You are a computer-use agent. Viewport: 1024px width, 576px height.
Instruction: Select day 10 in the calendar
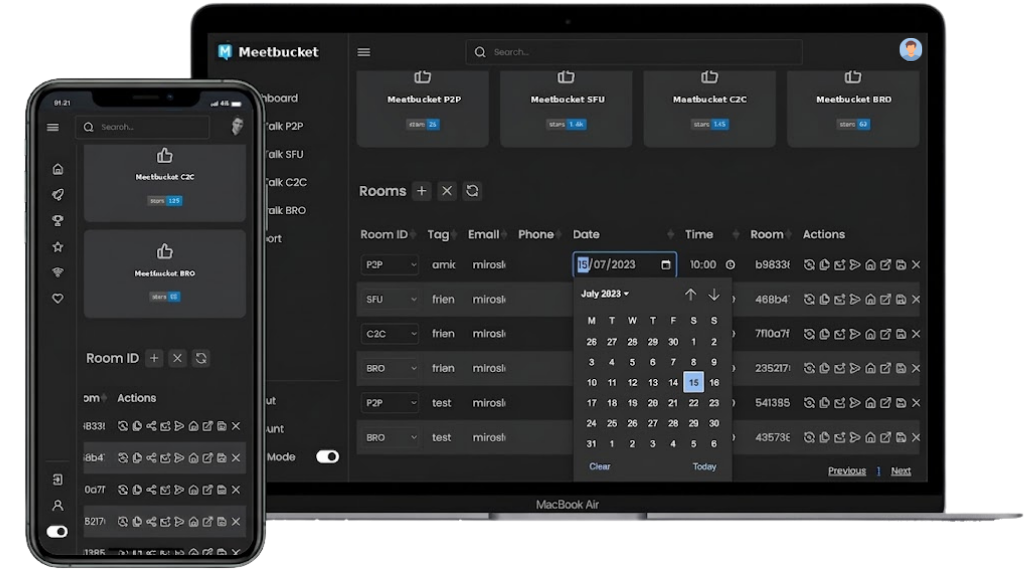[592, 383]
